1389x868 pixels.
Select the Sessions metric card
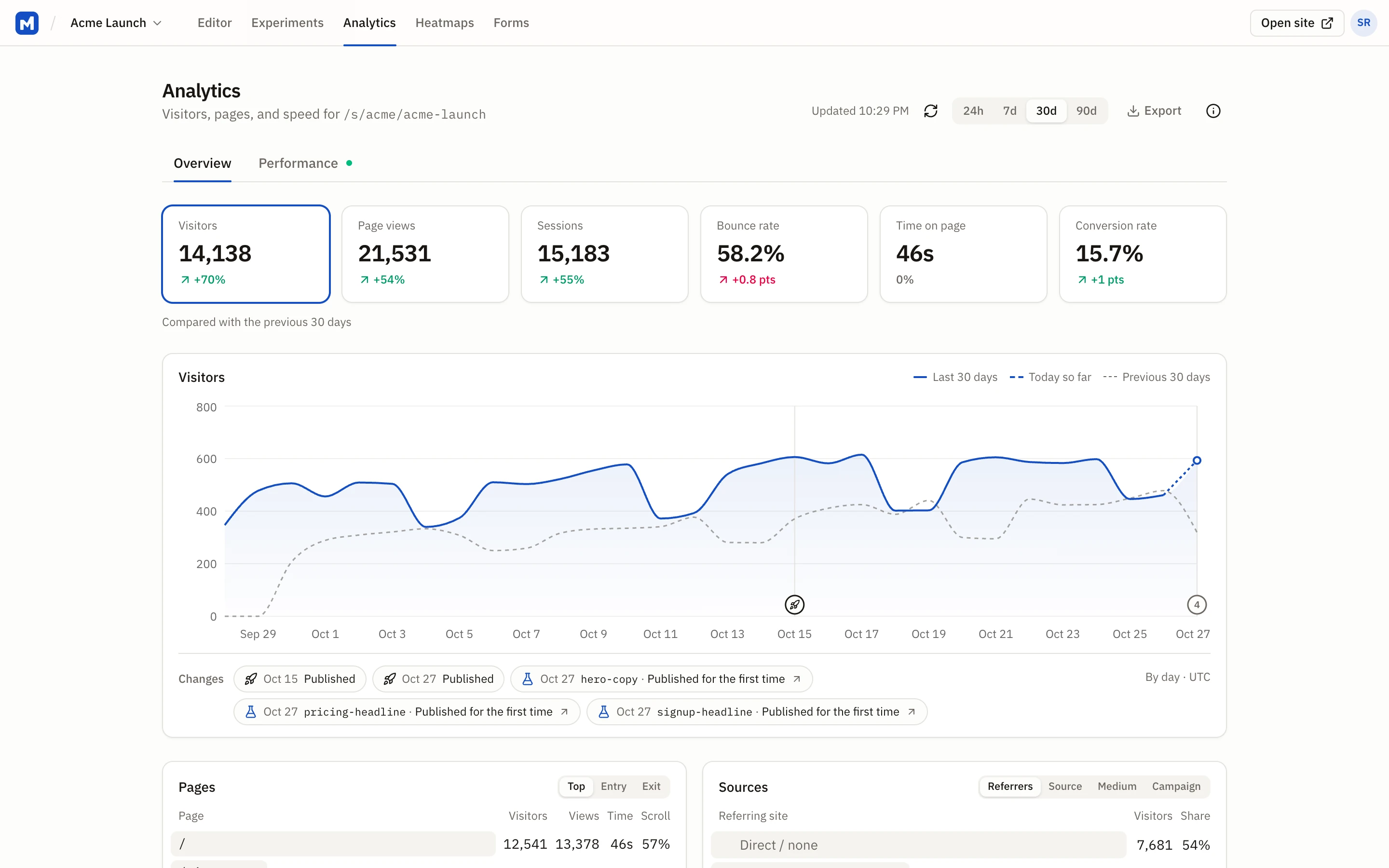click(x=604, y=254)
